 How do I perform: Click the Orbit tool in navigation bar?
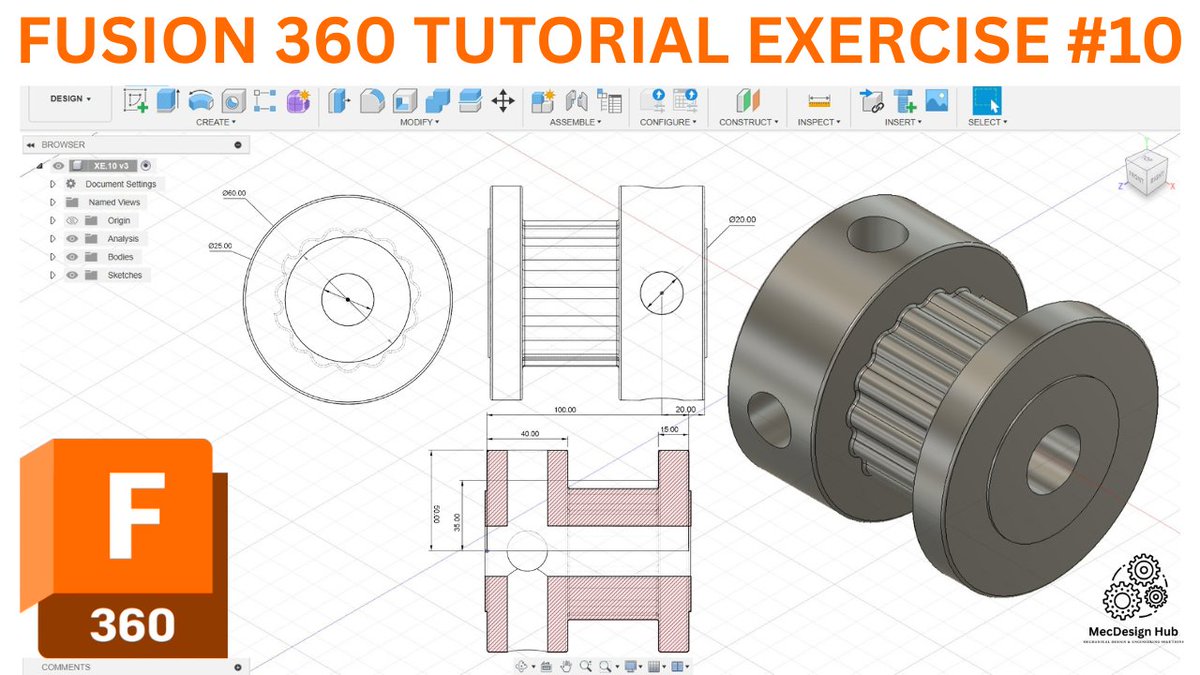(x=522, y=666)
